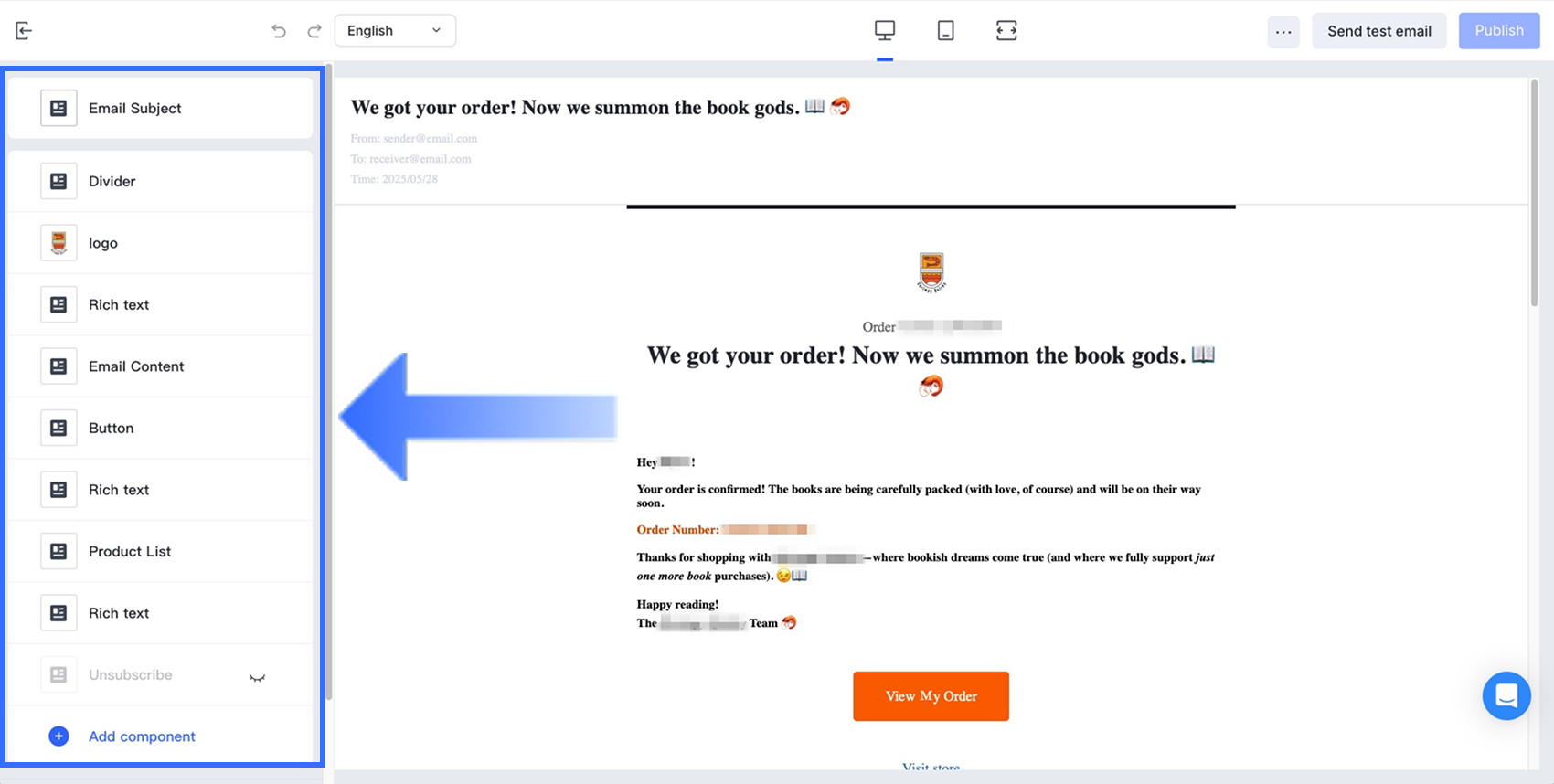Select the Email Subject component
The height and width of the screenshot is (784, 1554).
pos(161,108)
